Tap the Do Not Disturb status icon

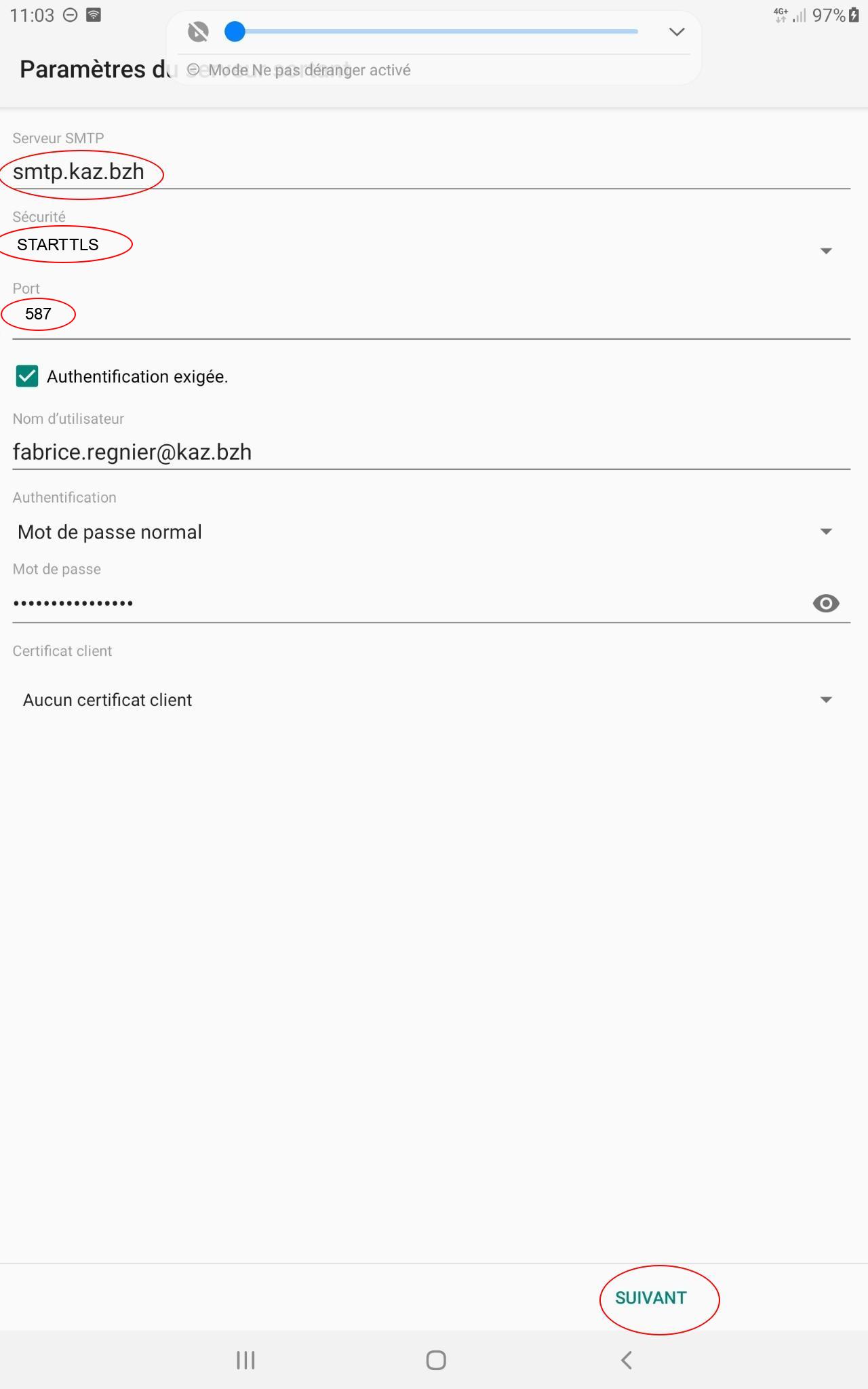(x=70, y=15)
